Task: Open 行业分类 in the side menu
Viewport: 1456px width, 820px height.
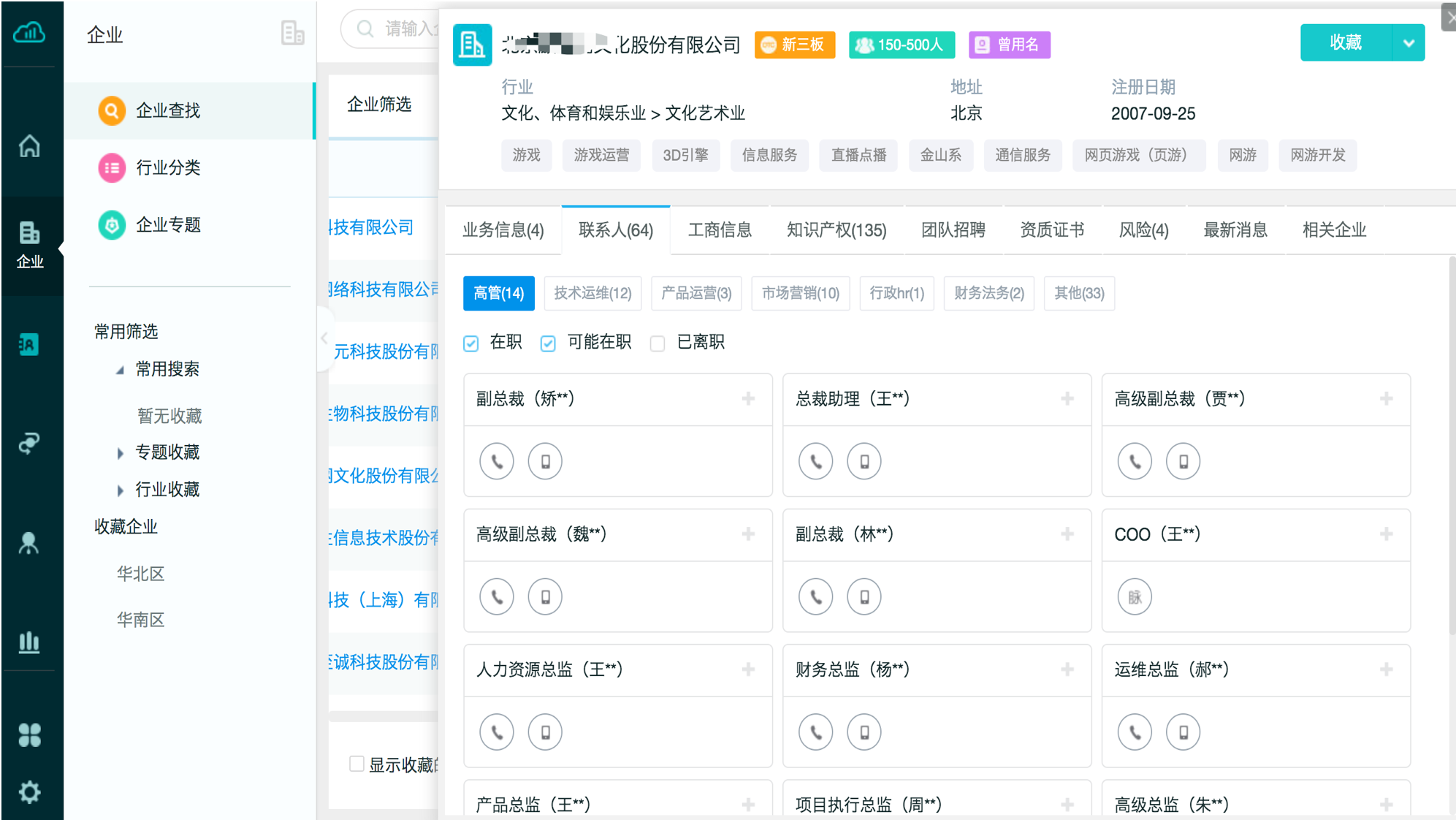Action: click(x=189, y=167)
